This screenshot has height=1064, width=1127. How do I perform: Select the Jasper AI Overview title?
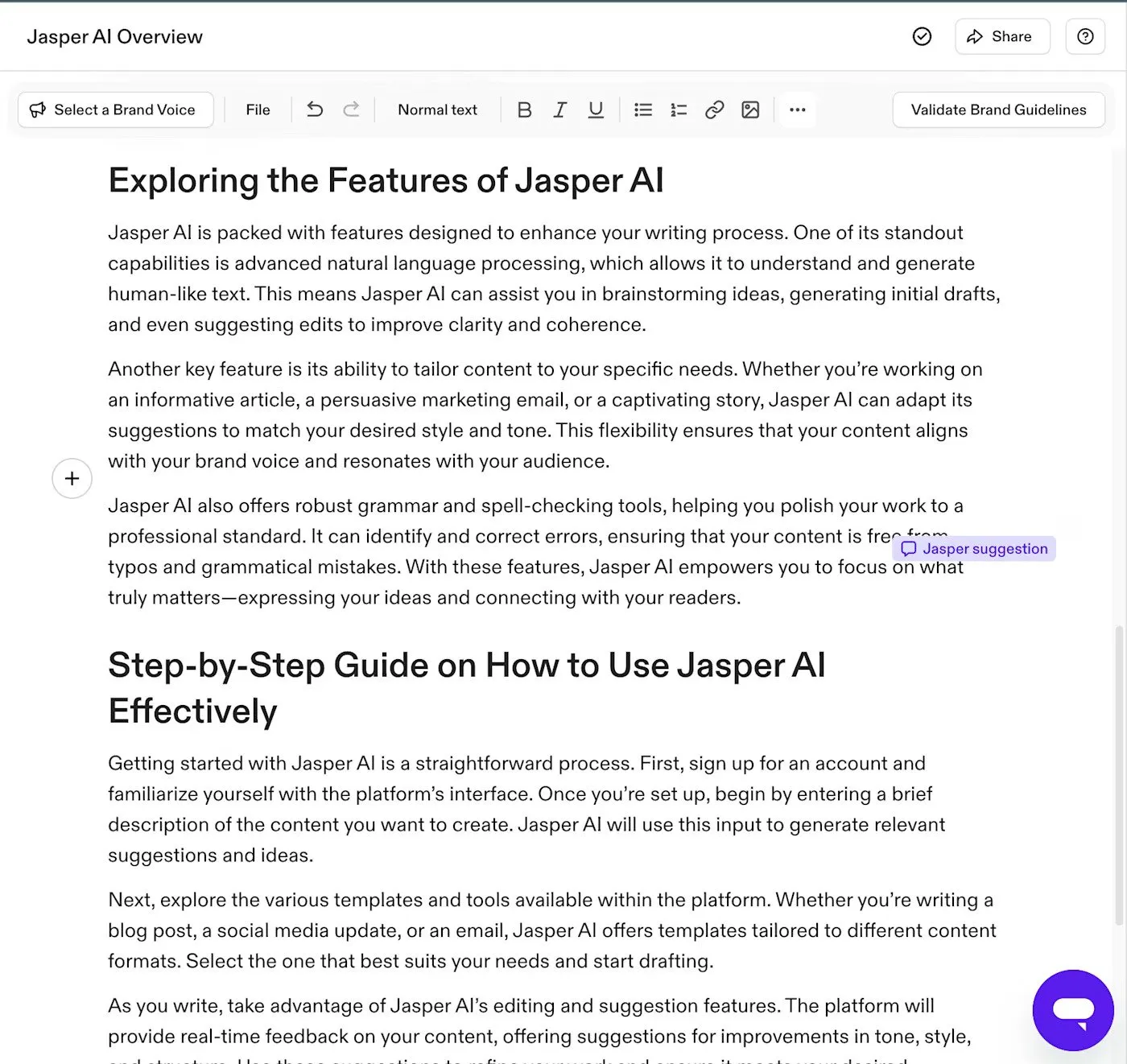115,36
